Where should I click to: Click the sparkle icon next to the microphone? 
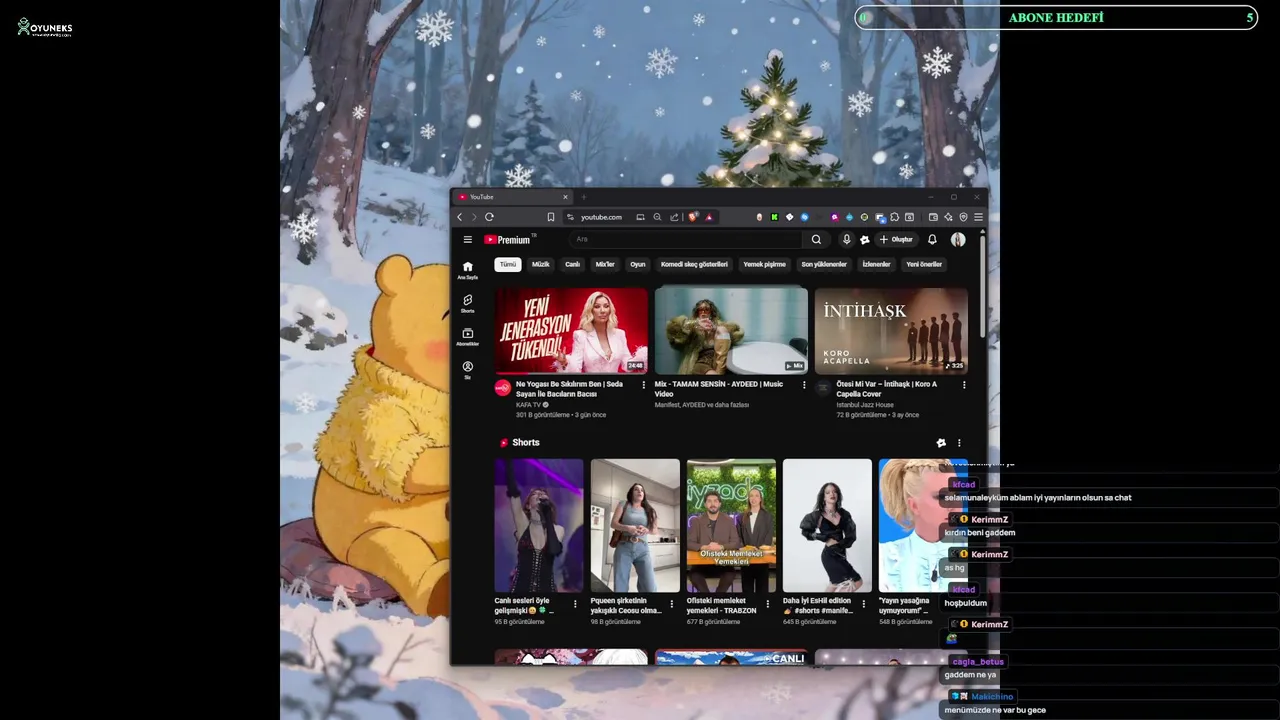[x=865, y=240]
